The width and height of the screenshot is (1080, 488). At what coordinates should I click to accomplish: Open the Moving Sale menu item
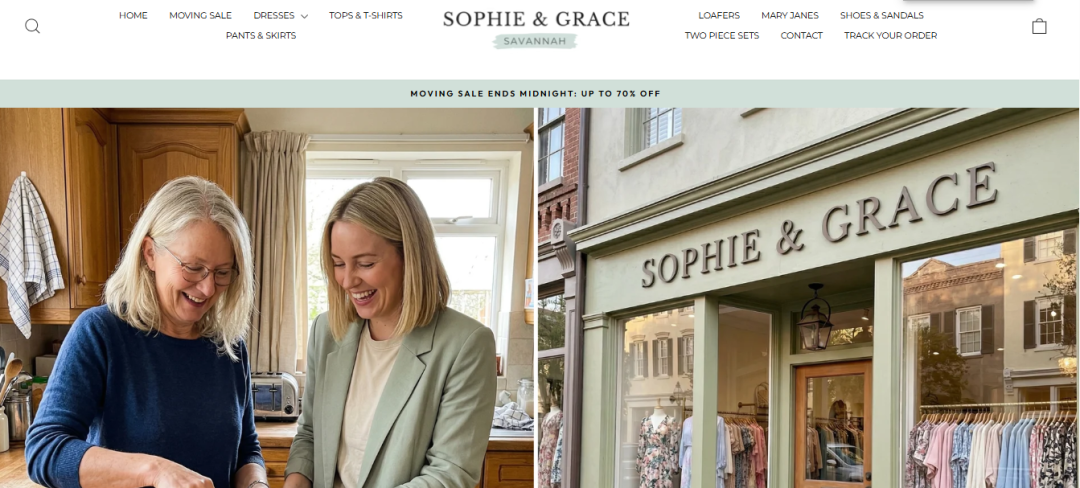(200, 15)
